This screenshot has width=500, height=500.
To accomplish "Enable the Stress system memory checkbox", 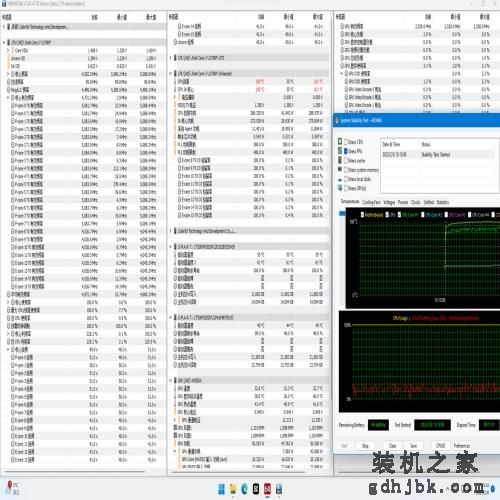I will coord(346,170).
